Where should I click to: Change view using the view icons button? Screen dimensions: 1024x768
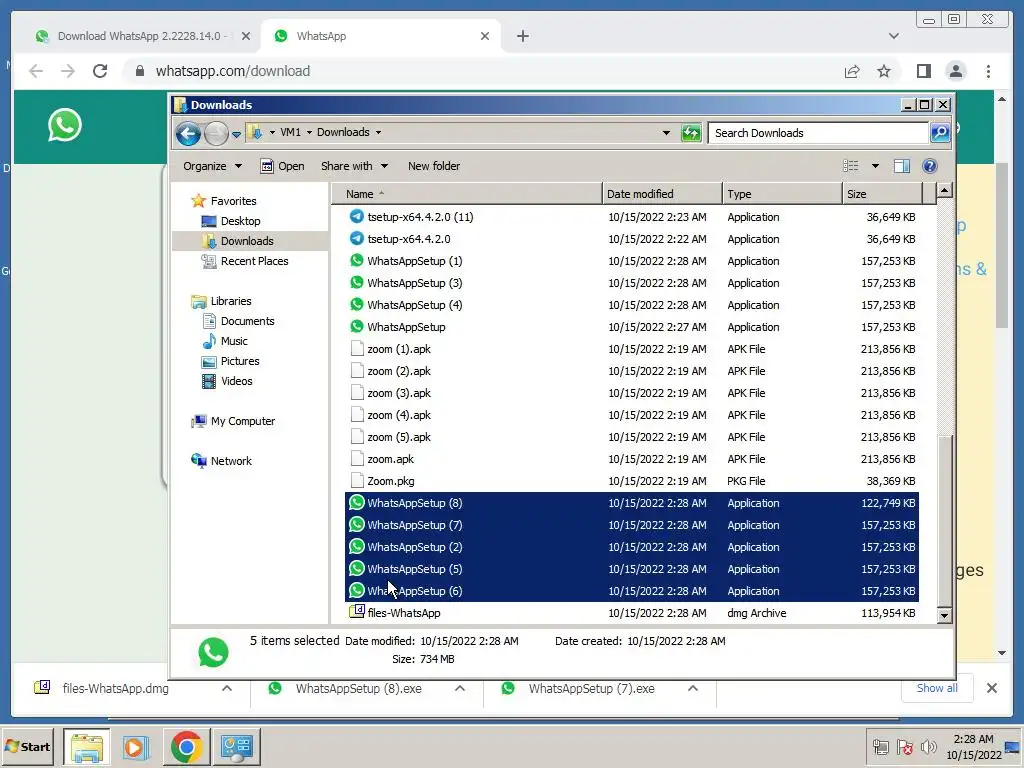[x=850, y=166]
